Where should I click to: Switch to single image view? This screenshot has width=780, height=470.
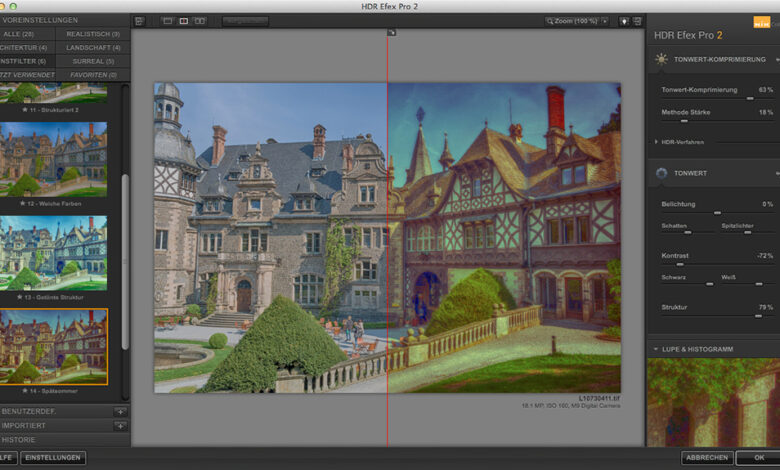pyautogui.click(x=167, y=21)
